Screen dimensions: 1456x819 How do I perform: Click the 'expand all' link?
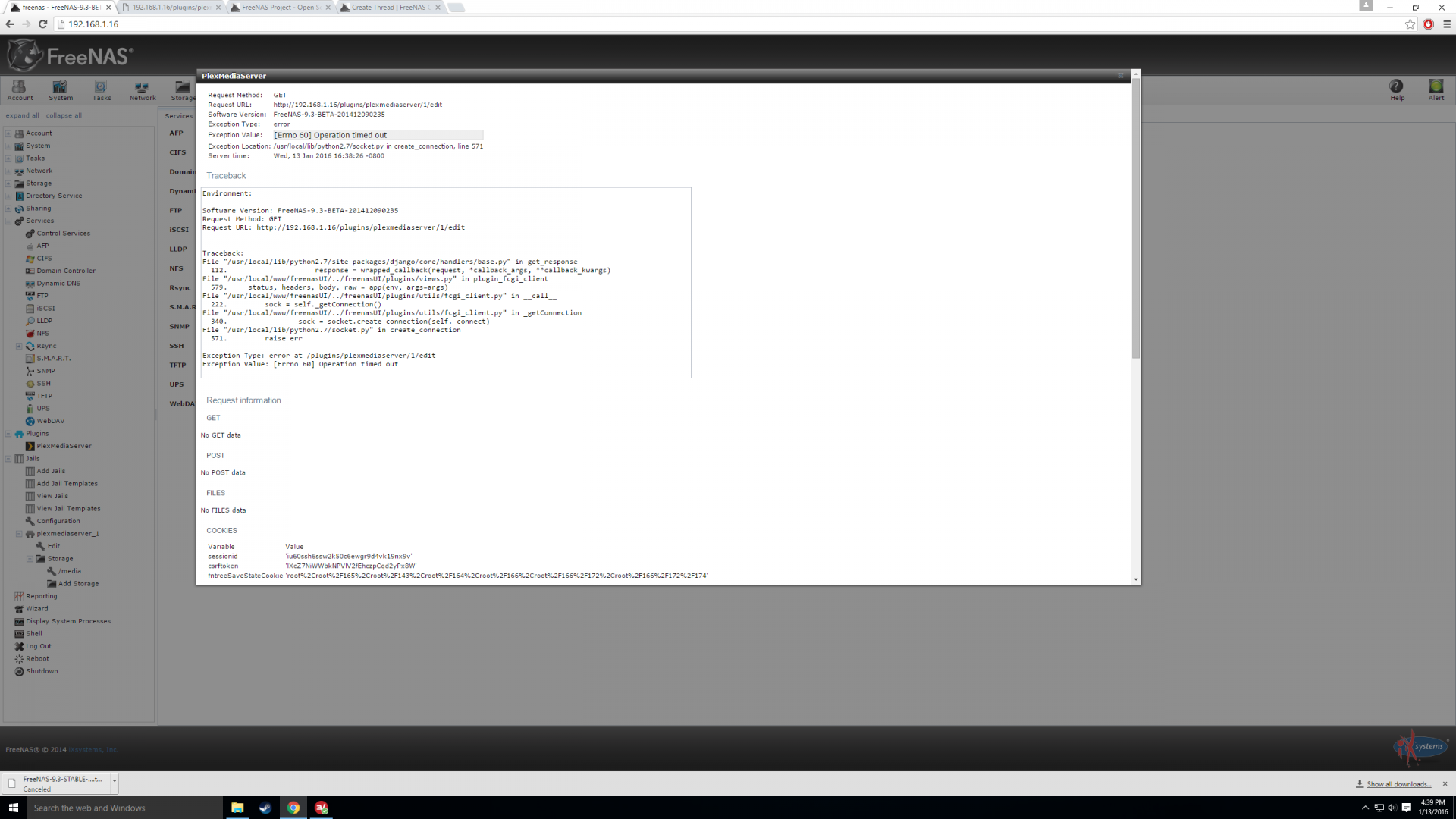[22, 116]
